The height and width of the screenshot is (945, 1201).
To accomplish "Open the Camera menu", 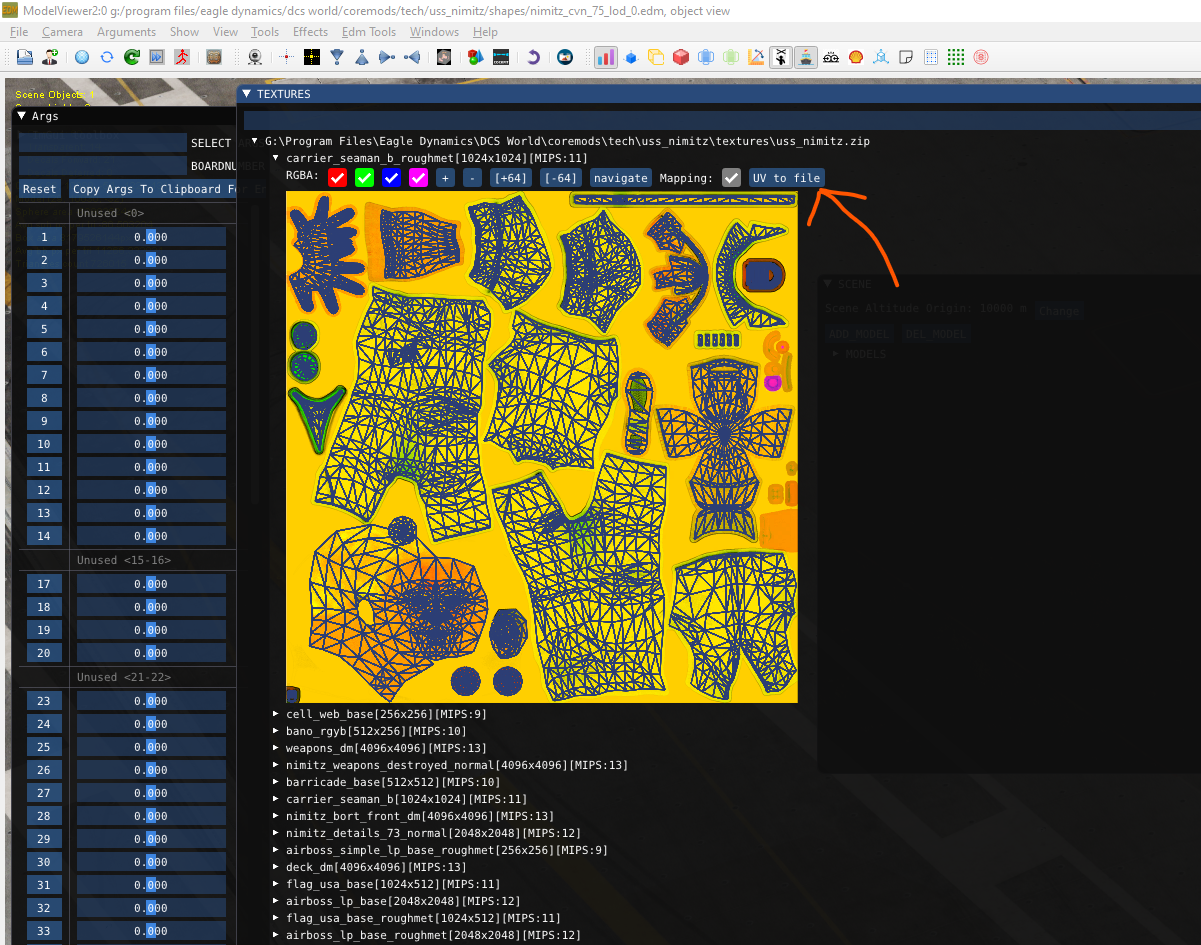I will click(x=62, y=32).
